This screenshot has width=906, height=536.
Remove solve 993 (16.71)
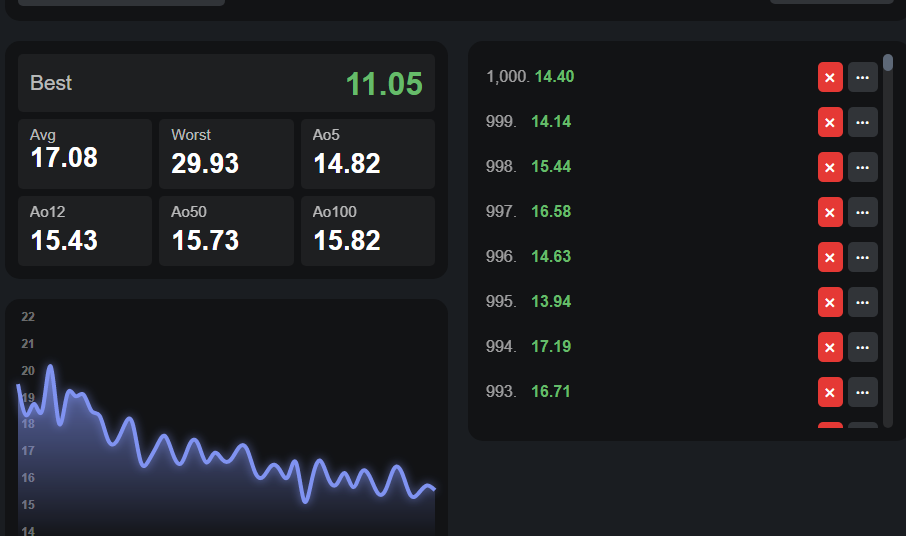[830, 393]
